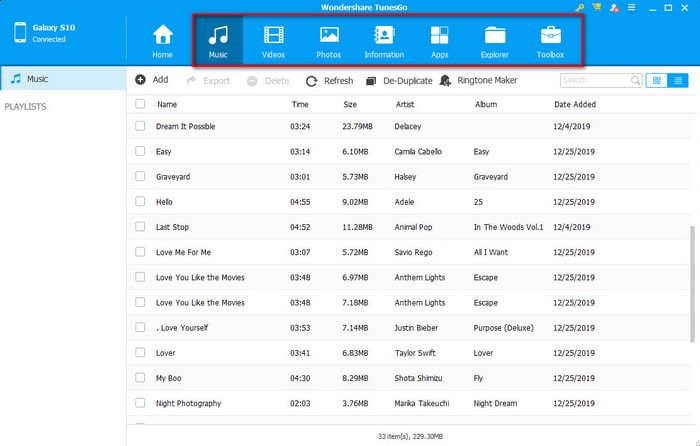Open the Apps section
The width and height of the screenshot is (700, 446).
click(x=439, y=42)
